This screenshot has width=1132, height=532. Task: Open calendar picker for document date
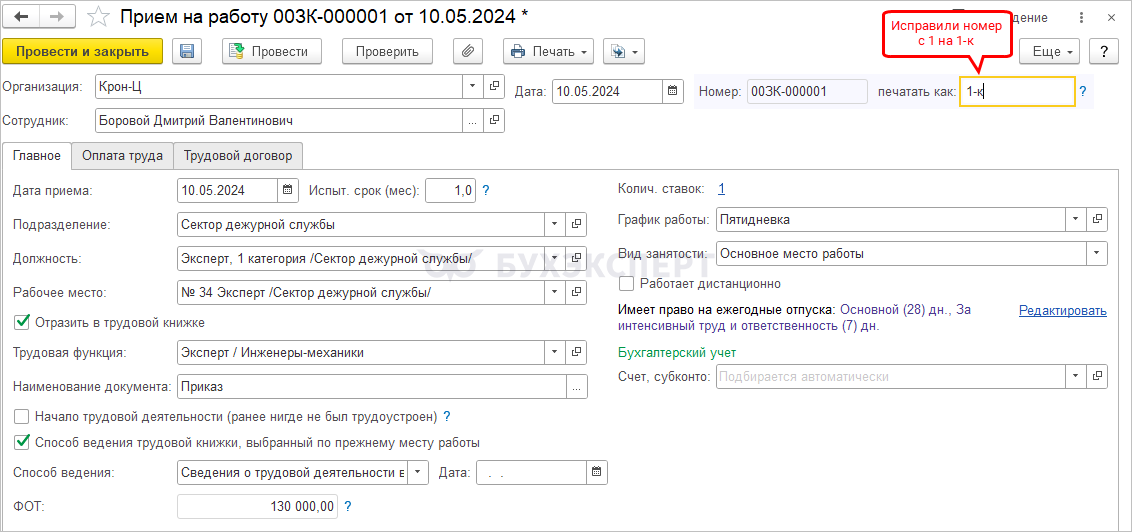[x=674, y=91]
